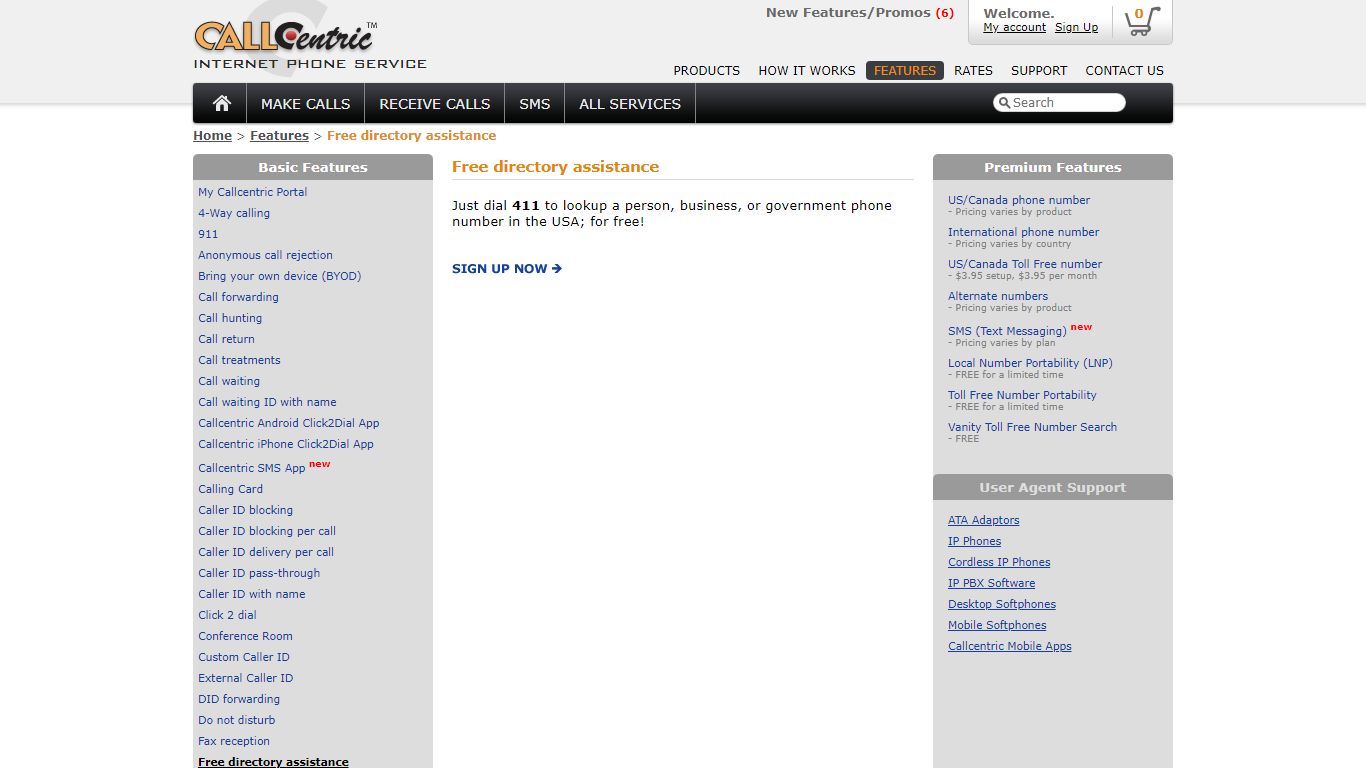Image resolution: width=1366 pixels, height=768 pixels.
Task: Open the Callcentric Mobile Apps link
Action: [1010, 646]
